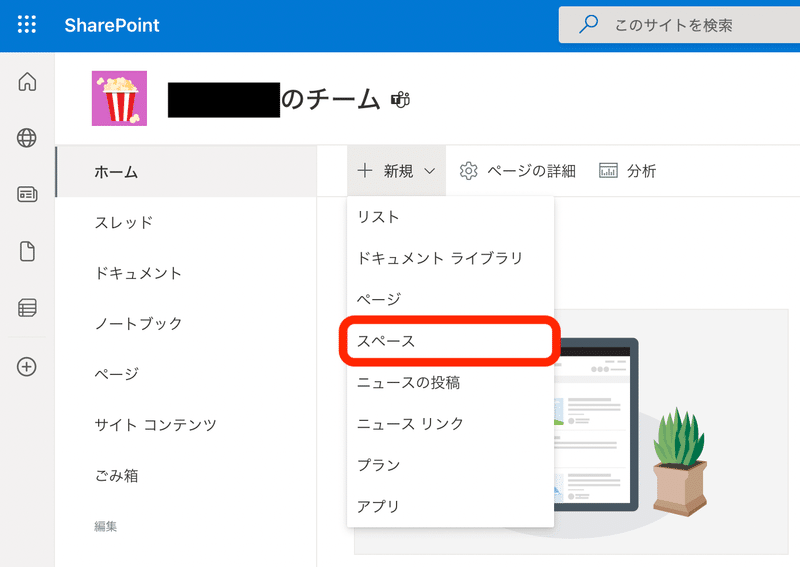Image resolution: width=800 pixels, height=567 pixels.
Task: Select ホーム in the site navigation
Action: tap(186, 172)
